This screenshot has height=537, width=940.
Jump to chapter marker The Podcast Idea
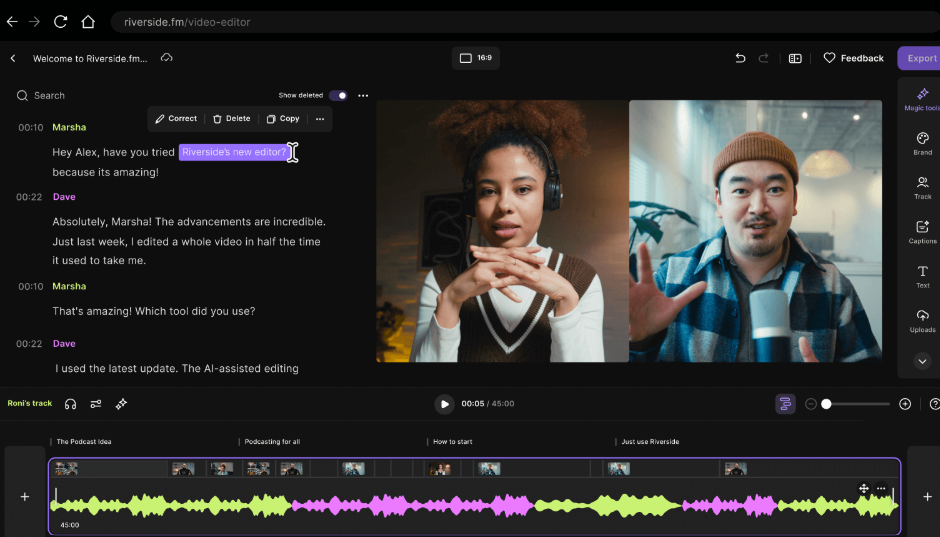(83, 442)
